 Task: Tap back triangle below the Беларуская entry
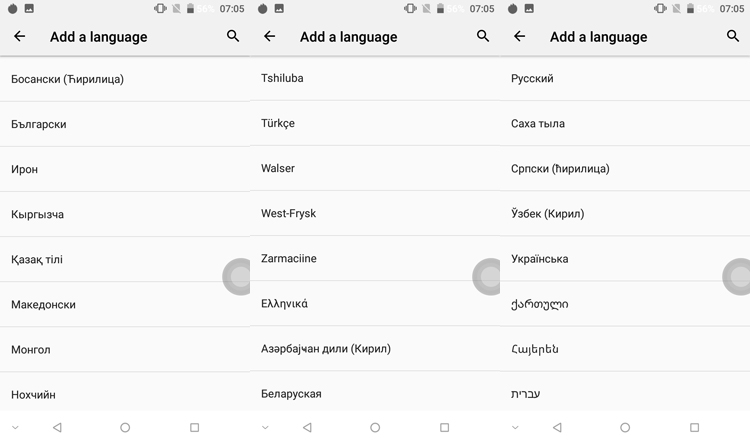tap(307, 427)
